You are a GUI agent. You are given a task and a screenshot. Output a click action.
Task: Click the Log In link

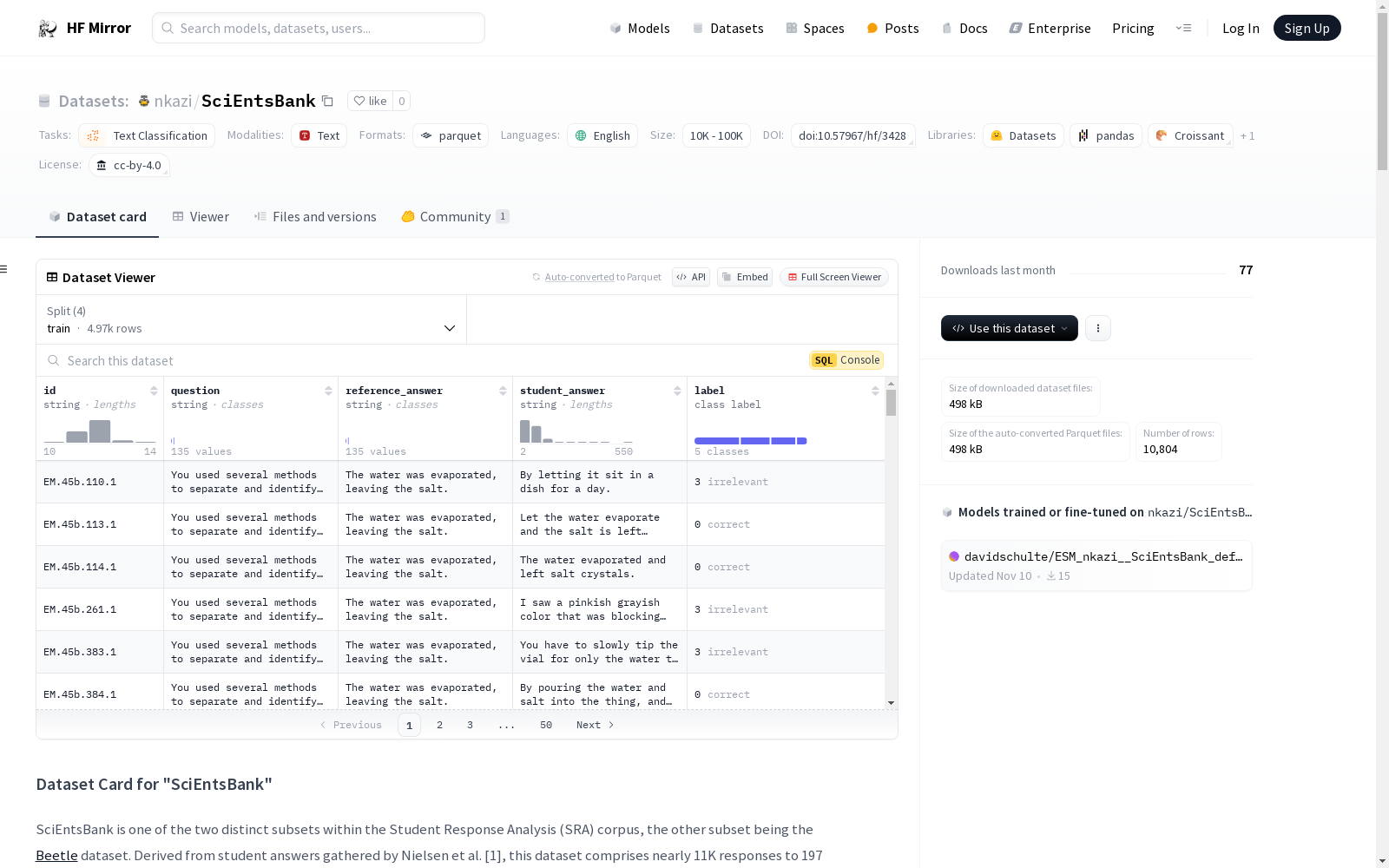[x=1241, y=28]
